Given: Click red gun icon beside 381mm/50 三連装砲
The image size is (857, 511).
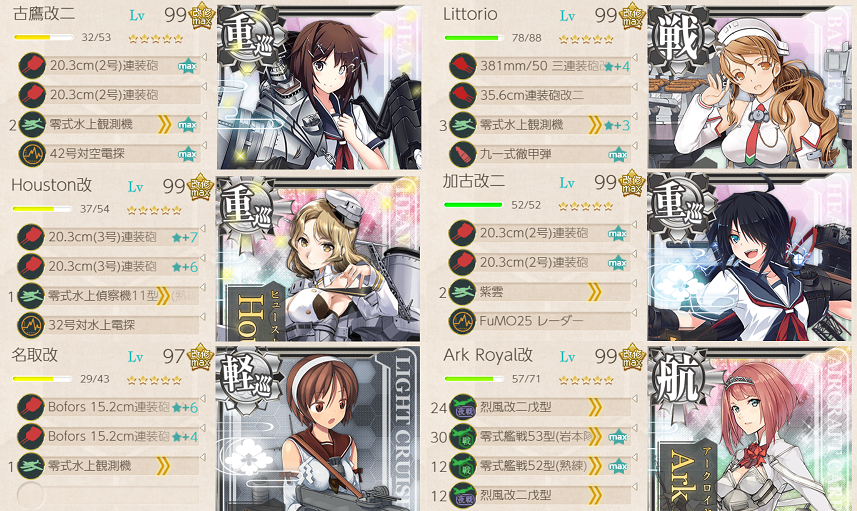Looking at the screenshot, I should 462,66.
